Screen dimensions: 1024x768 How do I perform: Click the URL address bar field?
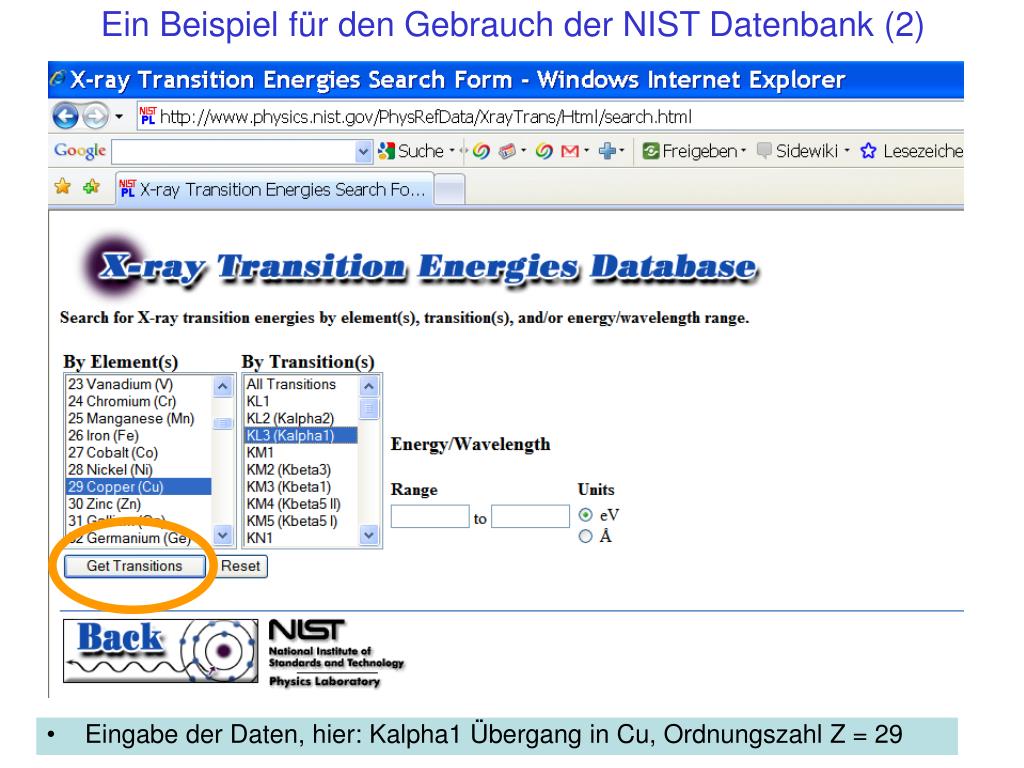tap(550, 117)
